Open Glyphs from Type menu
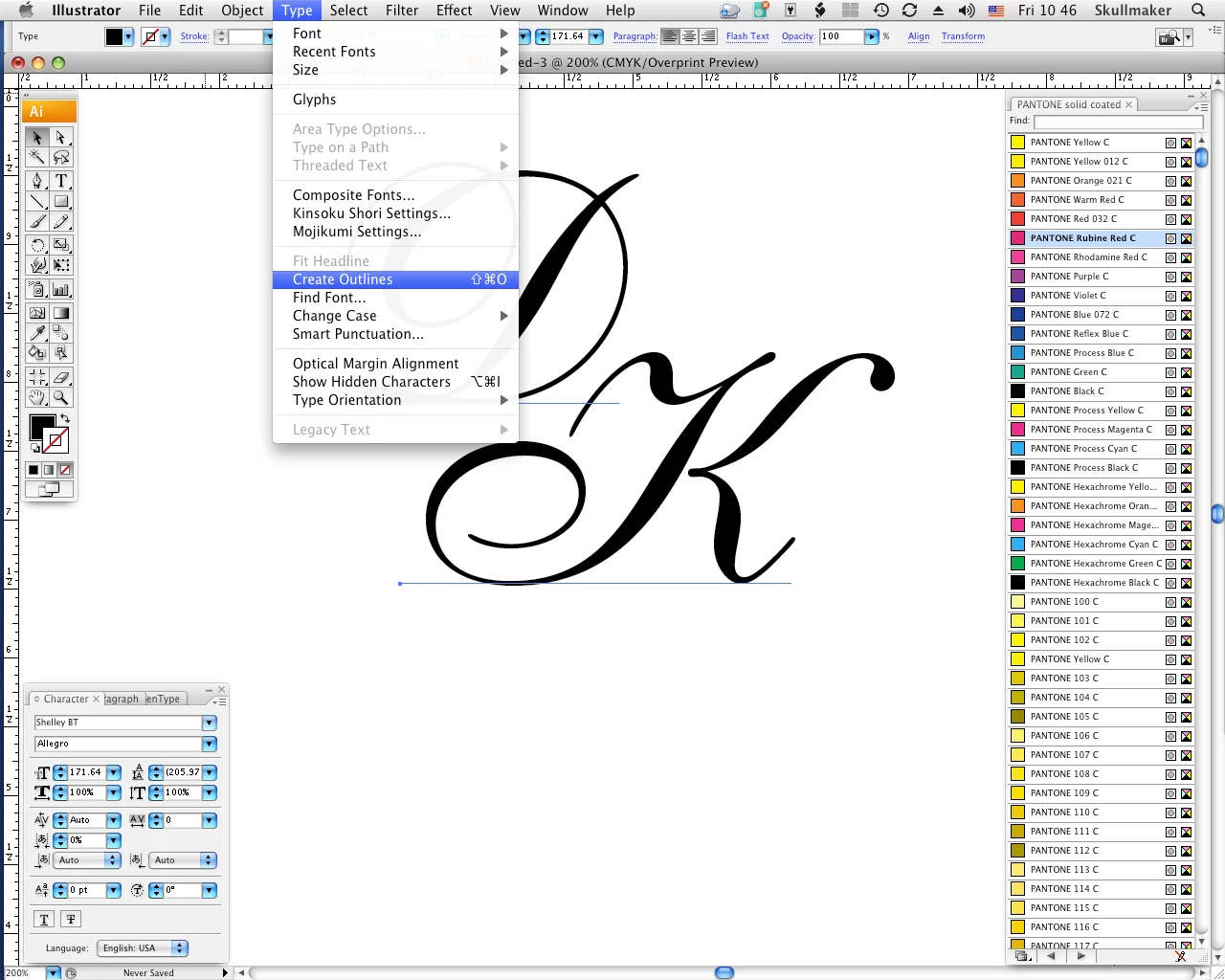Image resolution: width=1225 pixels, height=980 pixels. [x=395, y=100]
